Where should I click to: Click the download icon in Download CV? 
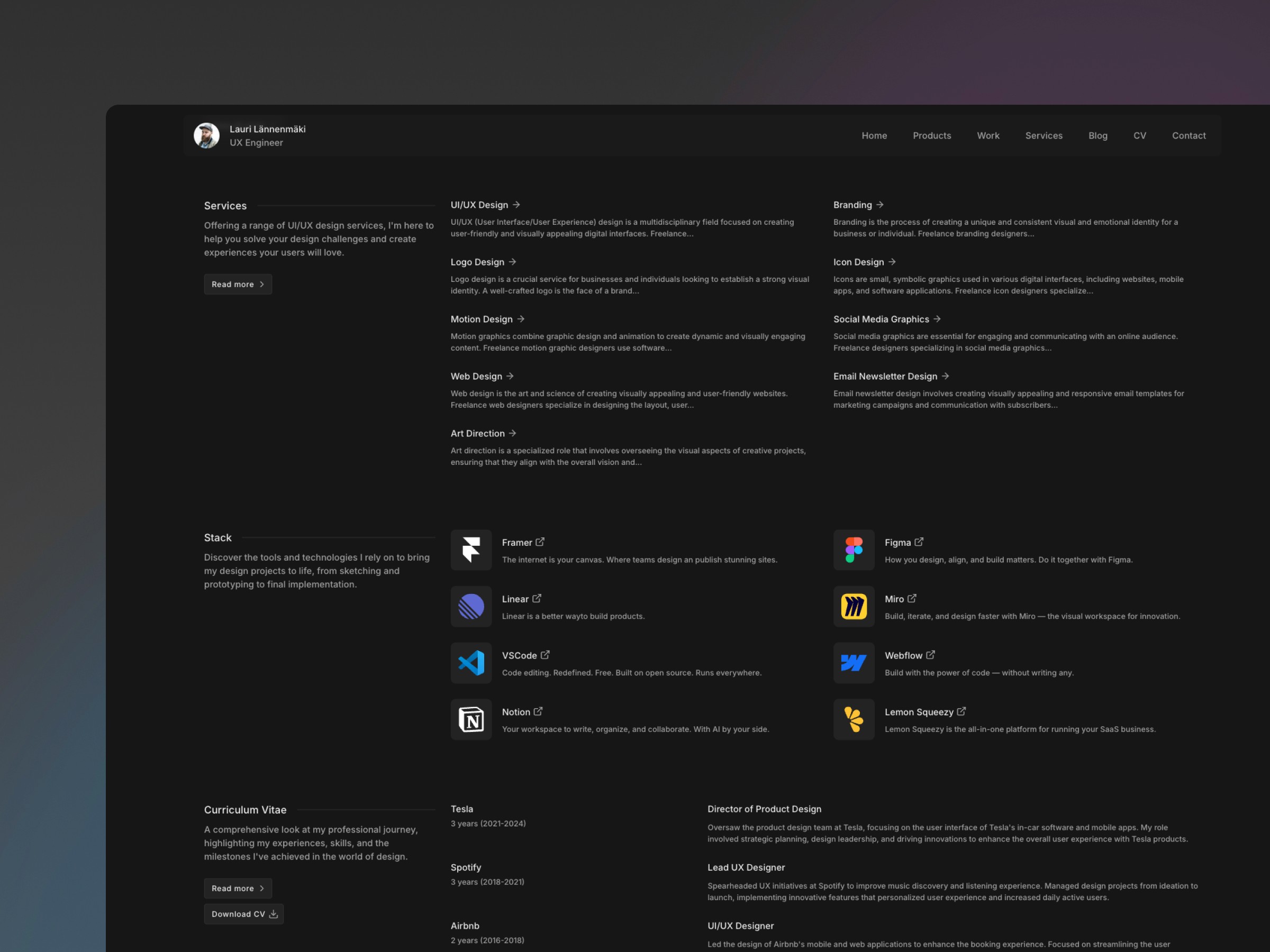point(273,914)
